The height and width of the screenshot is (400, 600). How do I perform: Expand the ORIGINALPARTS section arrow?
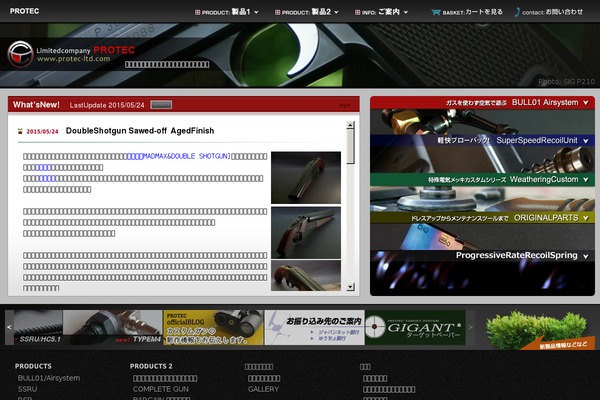(586, 218)
